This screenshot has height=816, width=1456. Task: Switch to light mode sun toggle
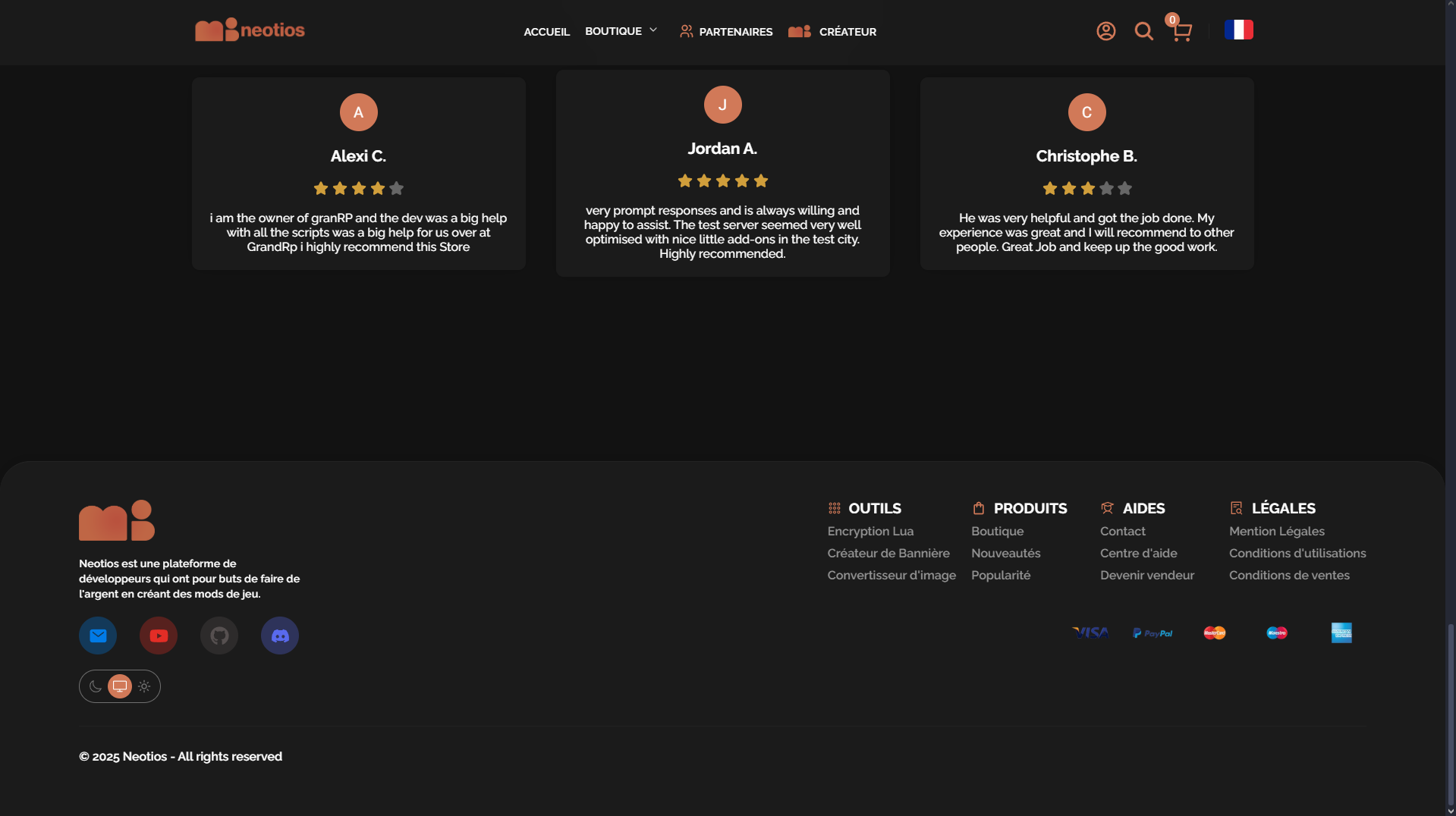coord(144,686)
